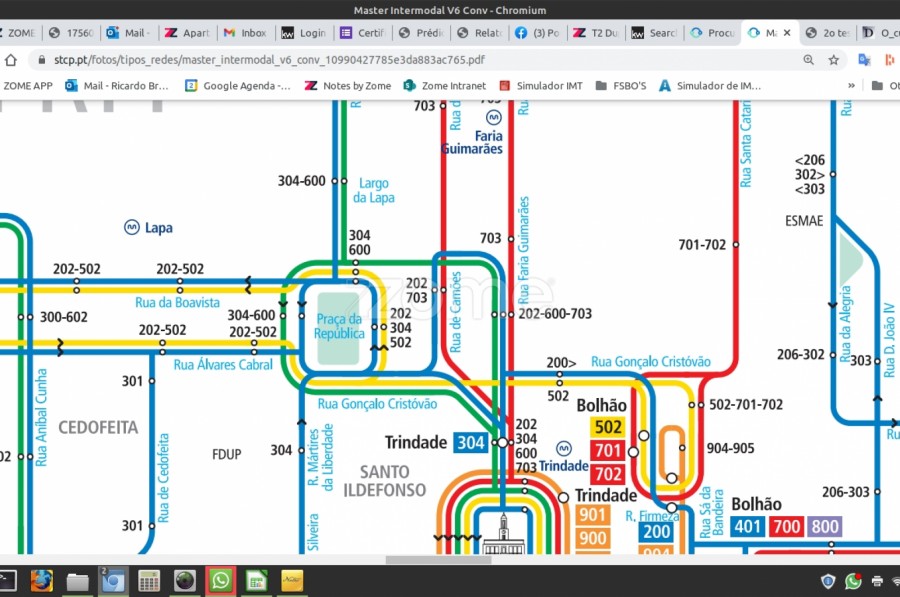Viewport: 900px width, 597px height.
Task: Click the URL address bar
Action: [x=400, y=60]
